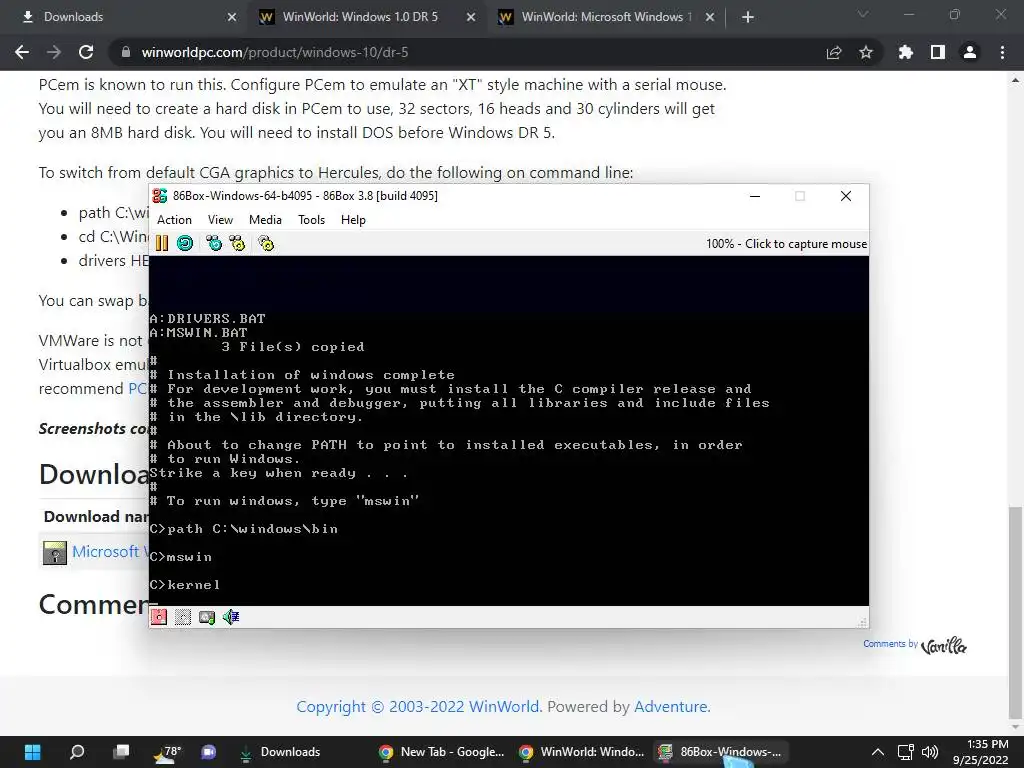Click the last gear icon in 86Box toolbar
The width and height of the screenshot is (1024, 768).
click(266, 244)
